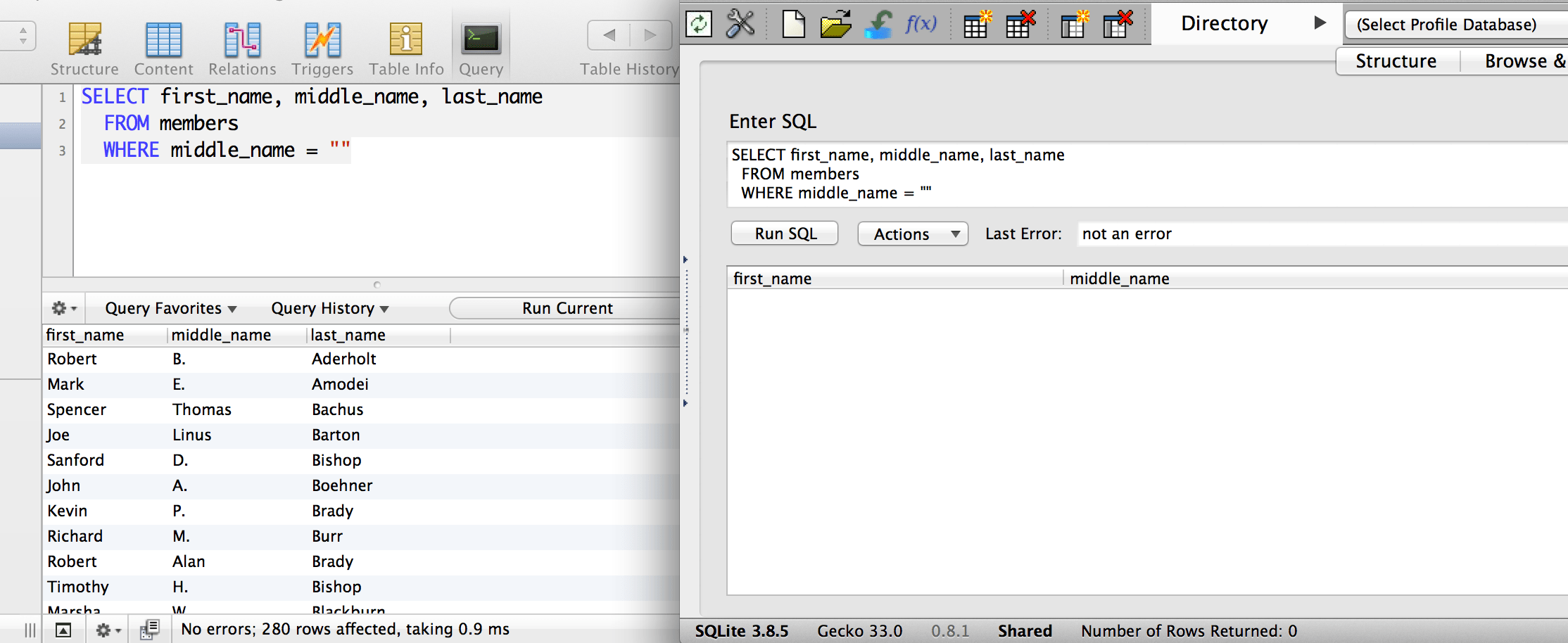The image size is (1568, 643).
Task: Click the SQLite 3.8.5 status label
Action: (x=742, y=631)
